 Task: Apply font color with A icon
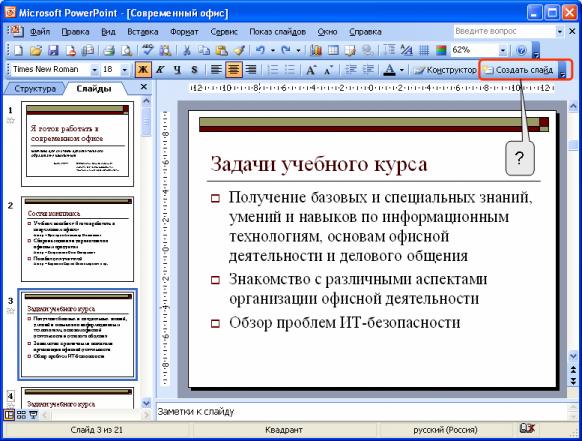pyautogui.click(x=389, y=70)
